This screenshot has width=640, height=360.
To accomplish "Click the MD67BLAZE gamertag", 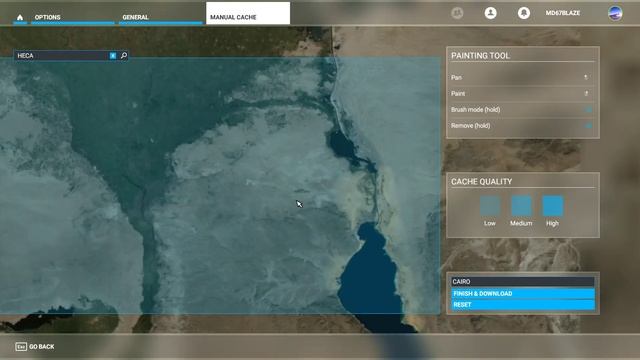I will [562, 13].
